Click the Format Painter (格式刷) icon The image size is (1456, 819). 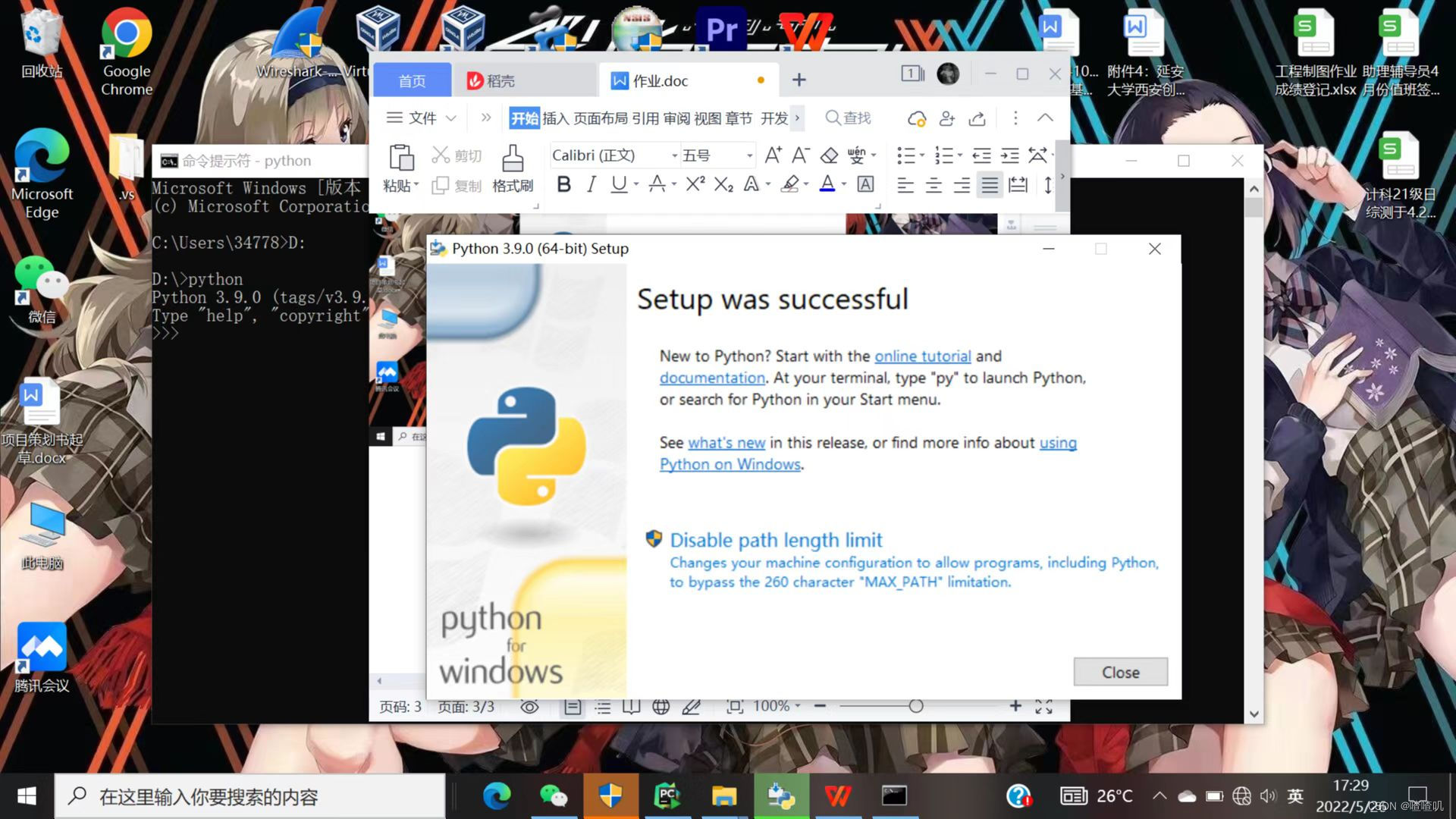[x=513, y=159]
